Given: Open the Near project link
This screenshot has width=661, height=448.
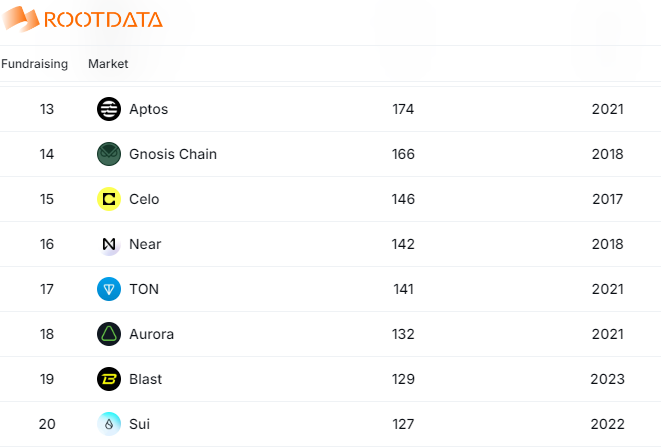Looking at the screenshot, I should pos(145,244).
